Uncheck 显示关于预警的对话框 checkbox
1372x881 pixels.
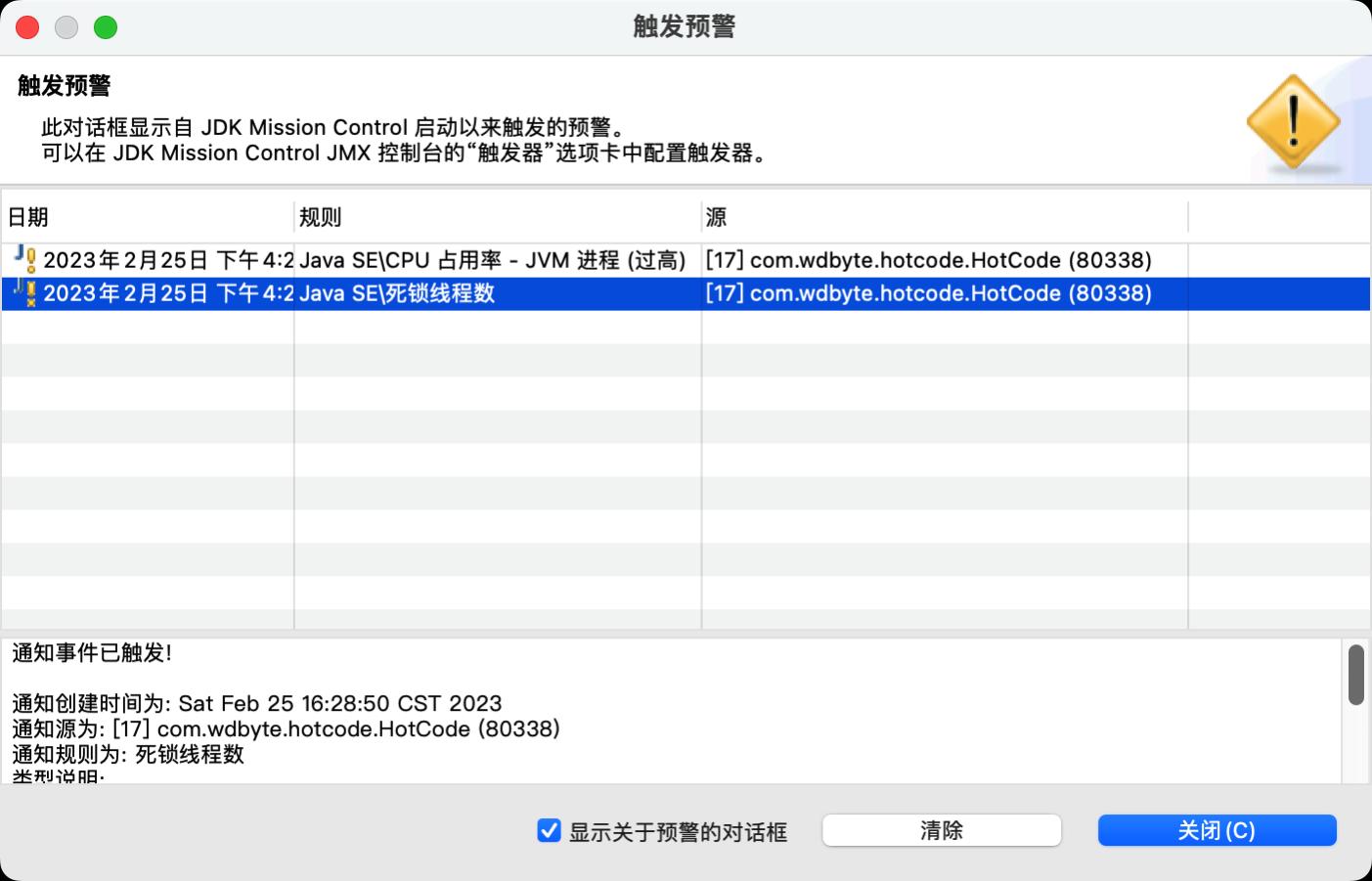549,831
